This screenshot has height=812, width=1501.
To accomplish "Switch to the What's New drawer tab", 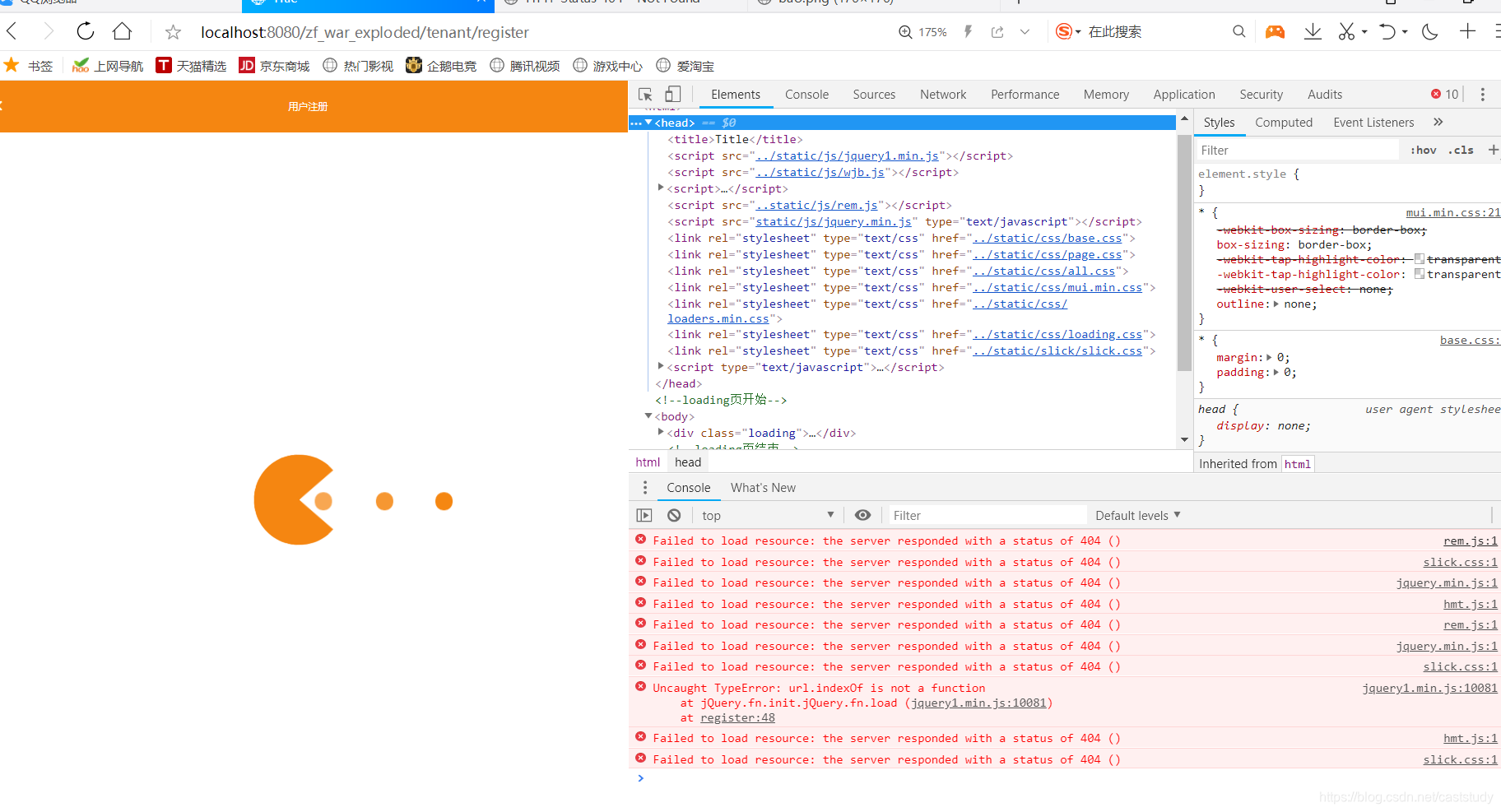I will tap(763, 488).
